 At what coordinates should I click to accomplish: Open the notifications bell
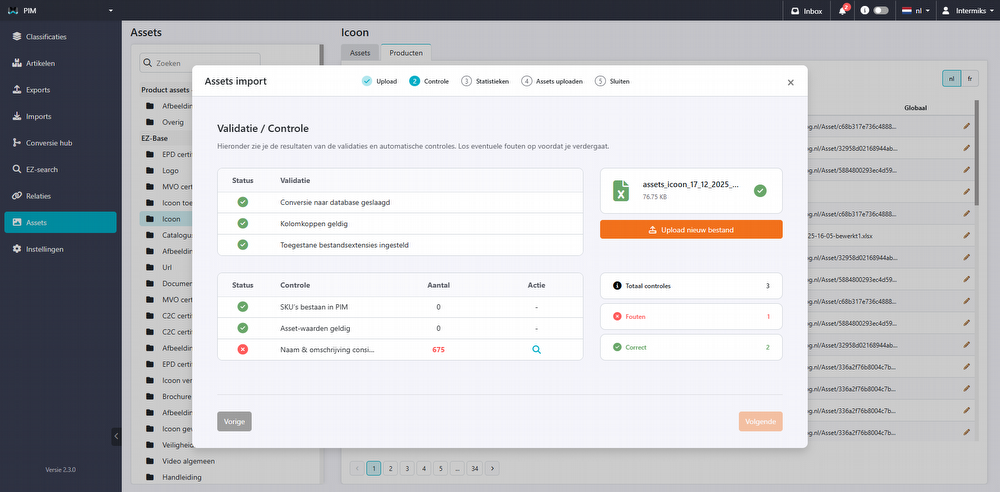coord(844,11)
